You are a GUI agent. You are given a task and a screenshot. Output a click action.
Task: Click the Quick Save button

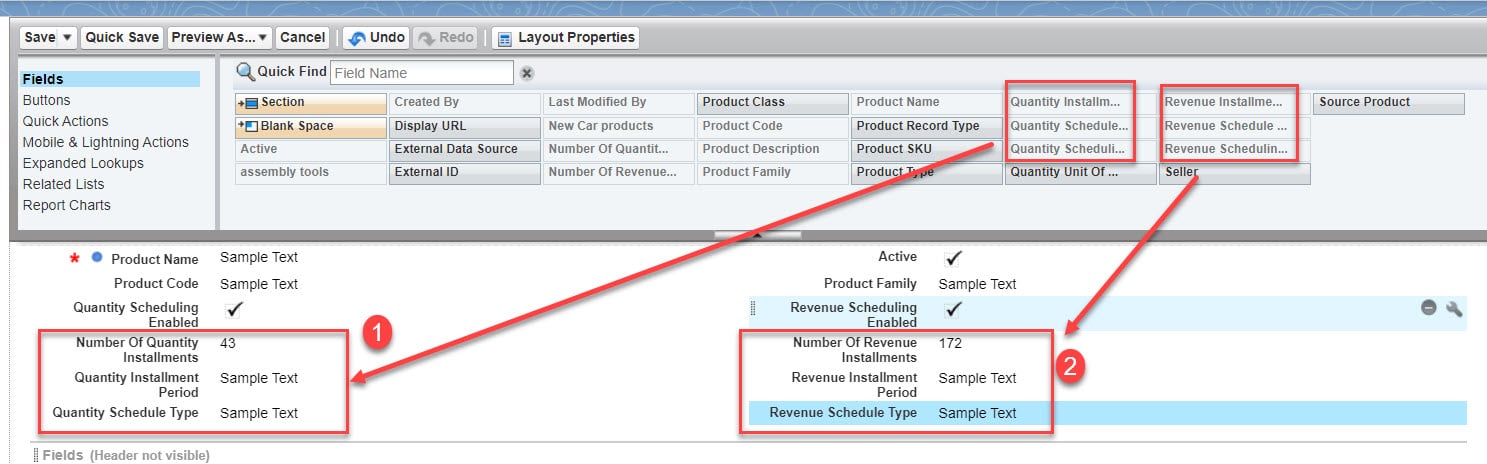click(x=122, y=38)
